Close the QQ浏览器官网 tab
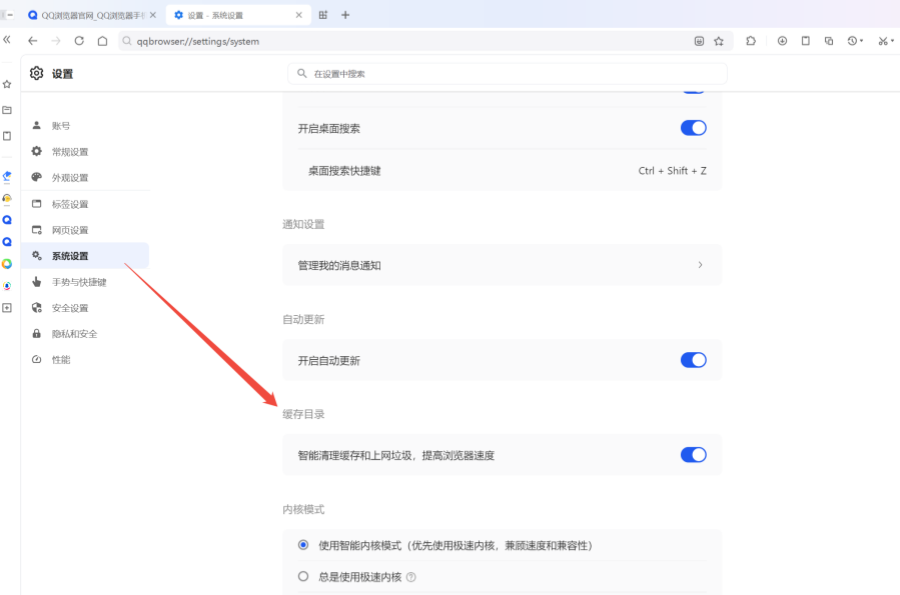This screenshot has width=900, height=595. coord(153,15)
